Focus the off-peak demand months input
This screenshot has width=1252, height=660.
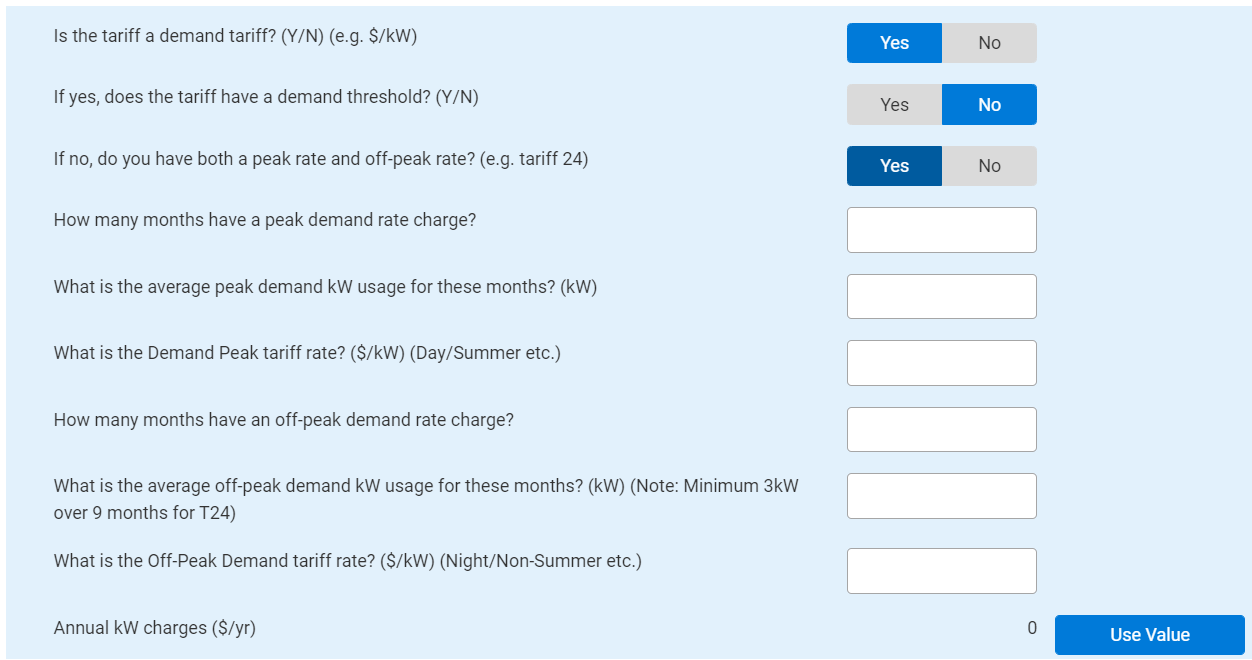941,430
